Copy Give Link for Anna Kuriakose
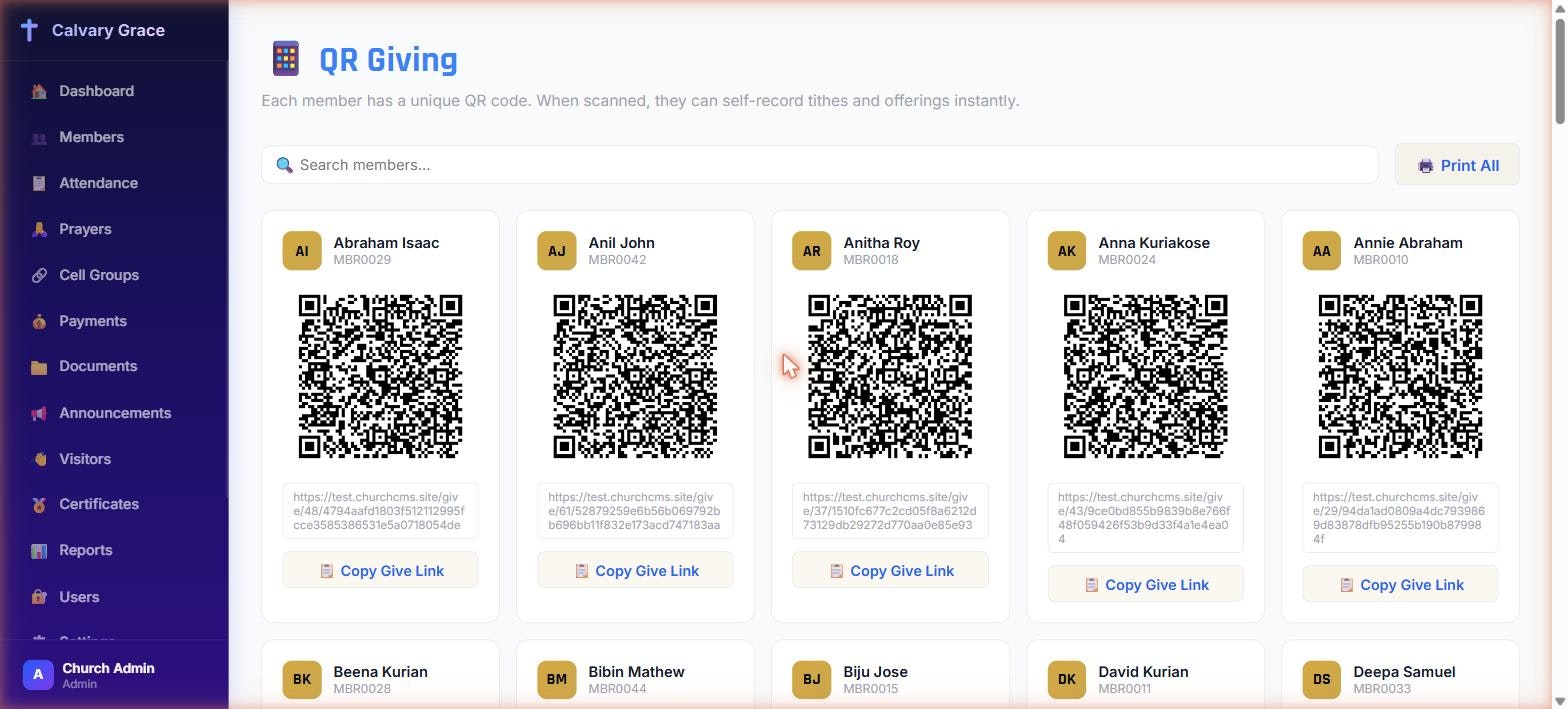 click(x=1145, y=584)
